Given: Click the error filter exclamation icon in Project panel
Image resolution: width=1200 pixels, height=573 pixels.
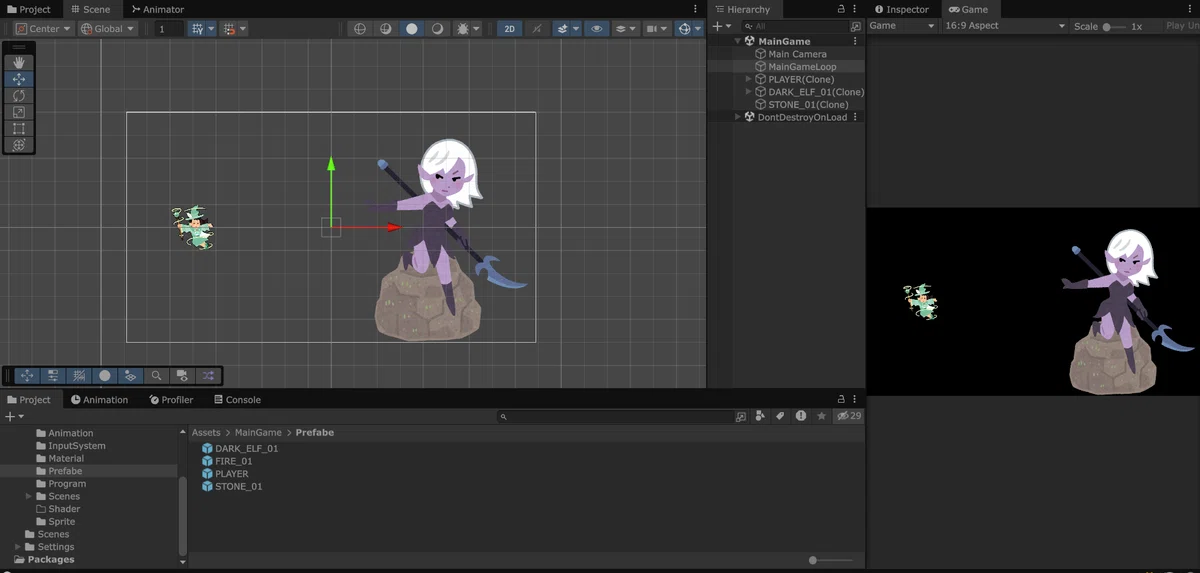Looking at the screenshot, I should 801,416.
